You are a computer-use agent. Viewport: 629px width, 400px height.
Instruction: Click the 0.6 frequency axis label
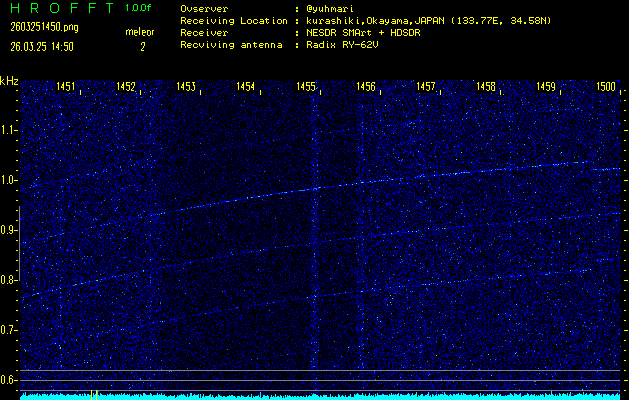click(9, 380)
